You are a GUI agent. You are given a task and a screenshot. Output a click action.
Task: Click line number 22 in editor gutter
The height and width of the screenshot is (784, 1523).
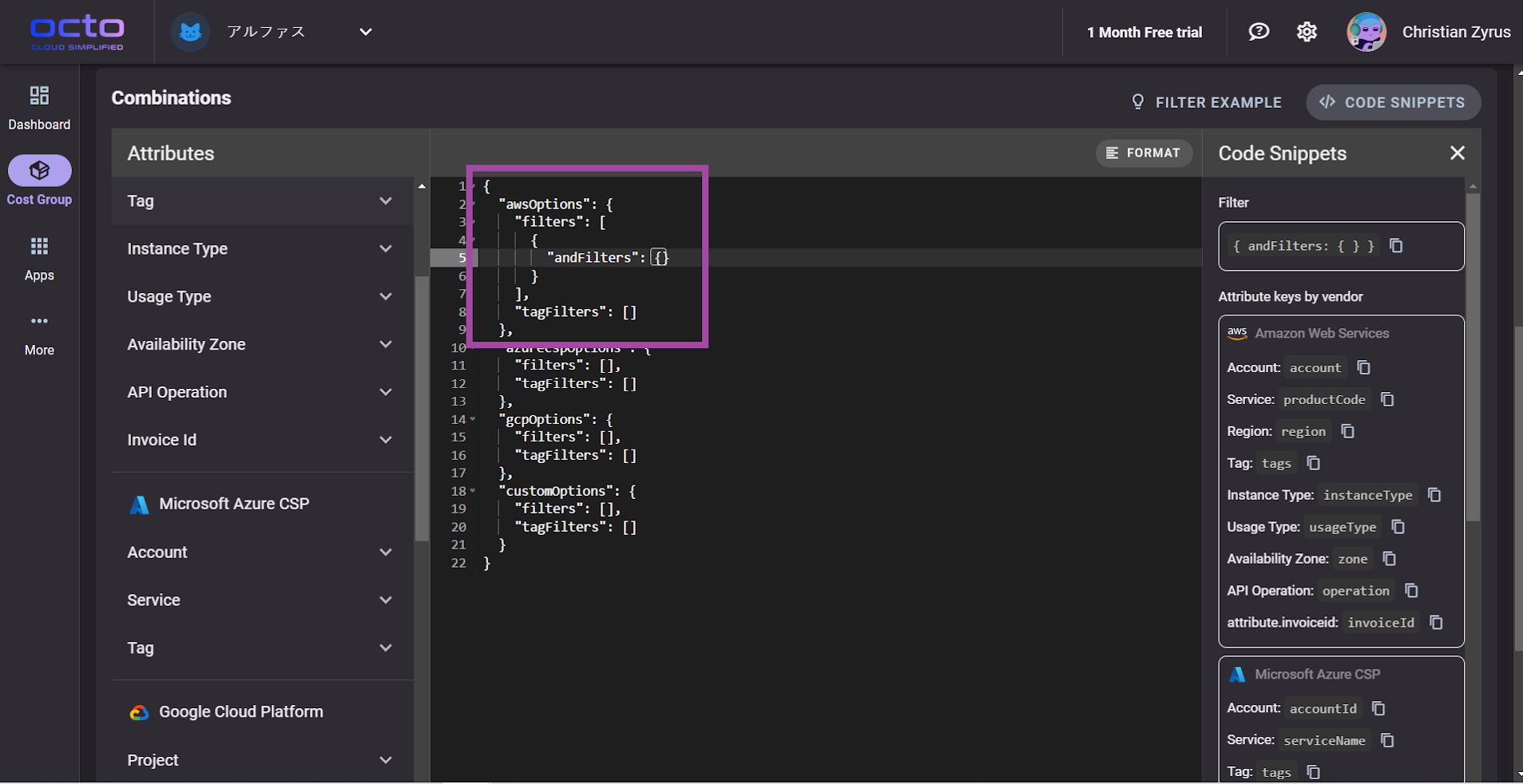click(458, 563)
